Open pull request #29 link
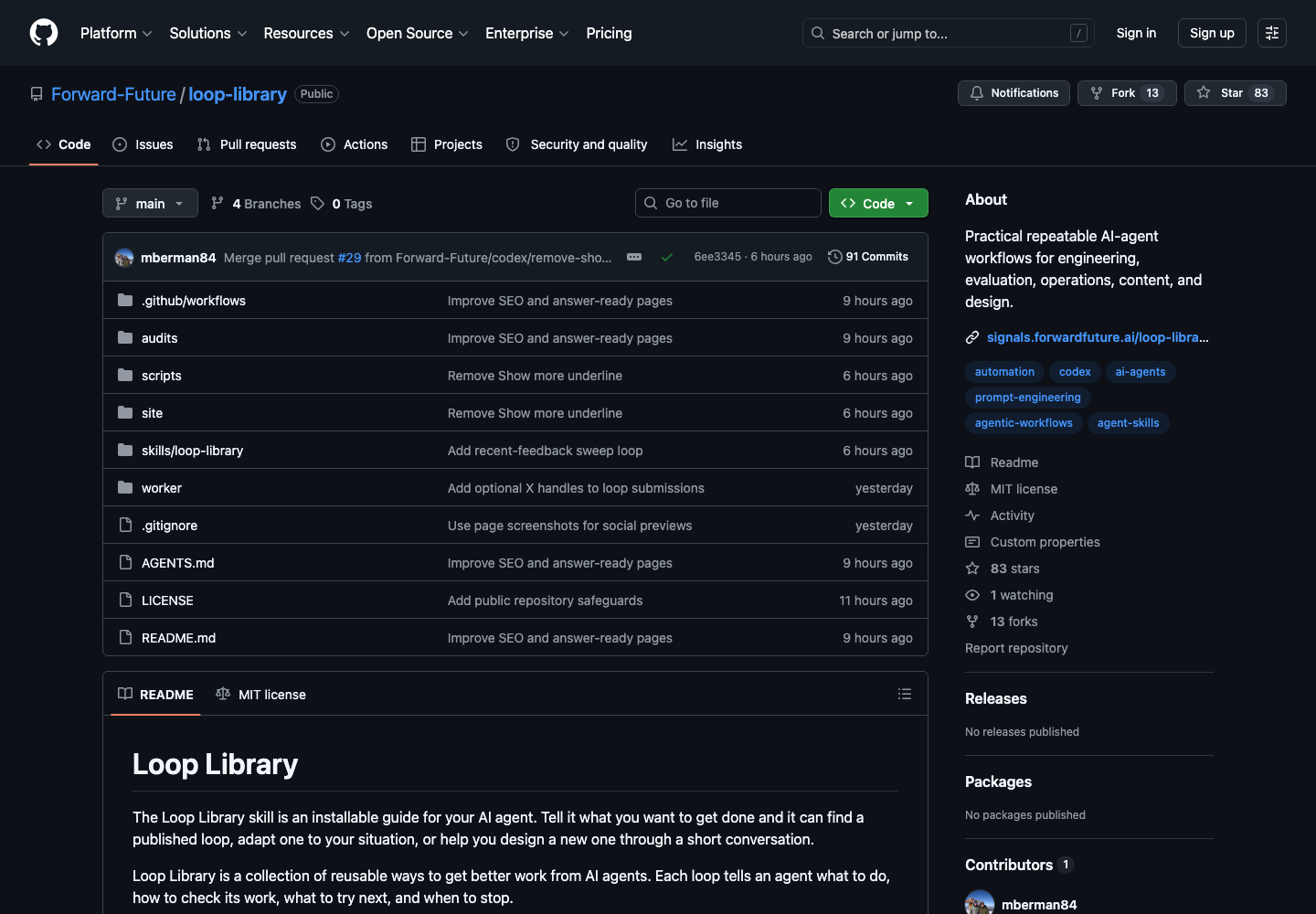This screenshot has height=914, width=1316. click(x=349, y=258)
